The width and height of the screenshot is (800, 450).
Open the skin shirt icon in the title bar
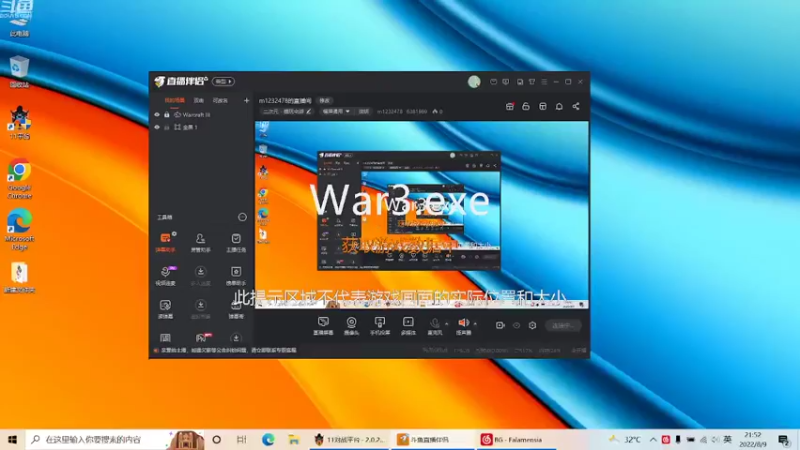(532, 82)
